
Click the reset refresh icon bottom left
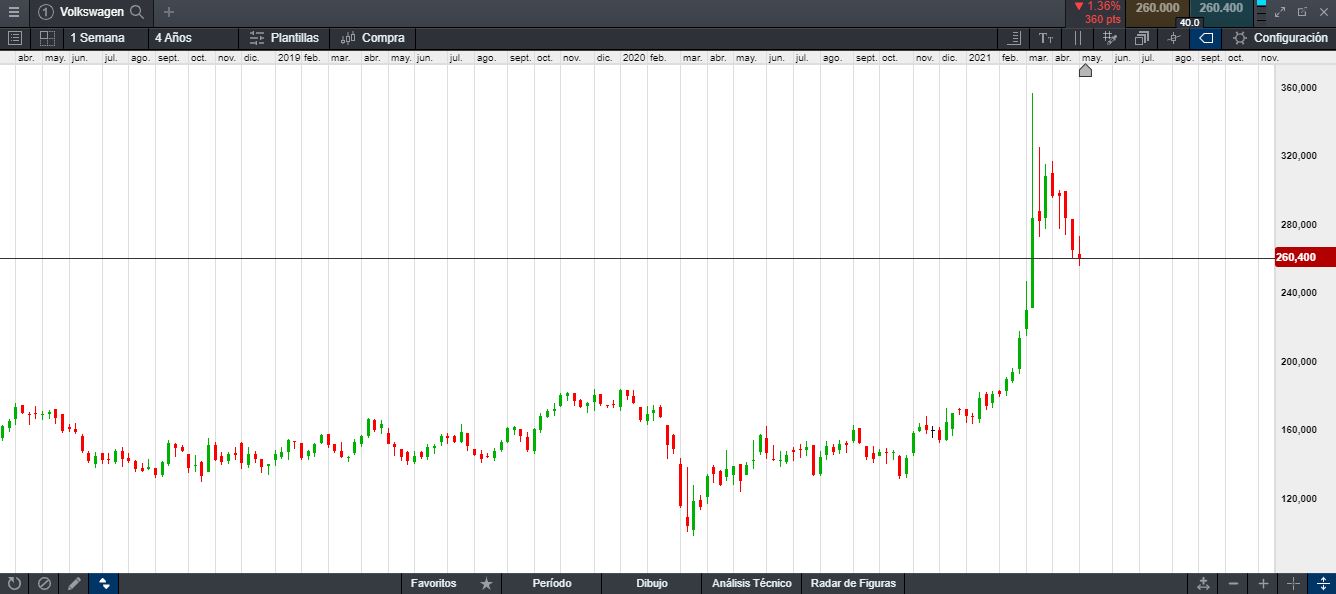tap(14, 583)
